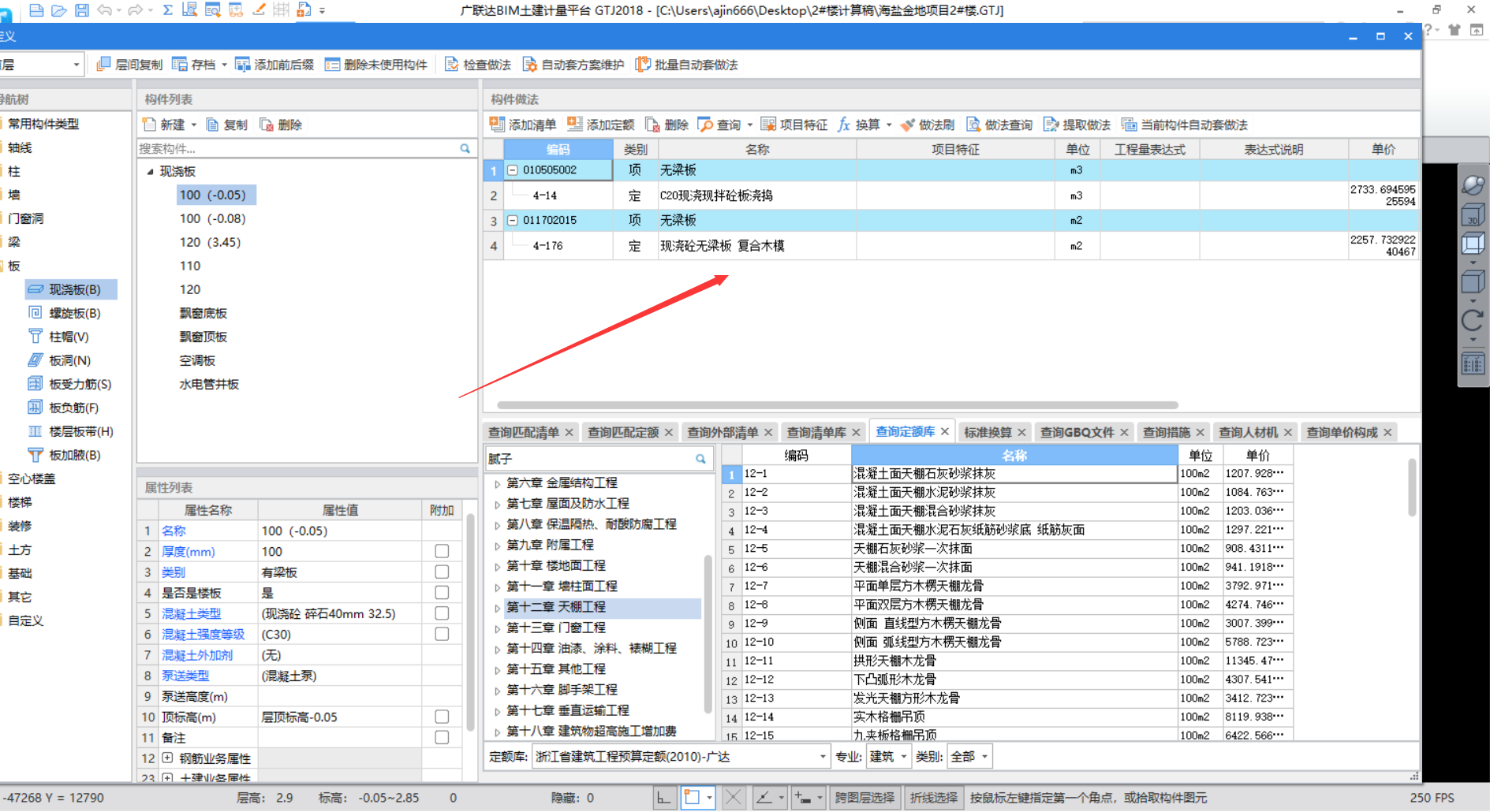
Task: Click the orbit/globe icon on right sidebar
Action: [1473, 184]
